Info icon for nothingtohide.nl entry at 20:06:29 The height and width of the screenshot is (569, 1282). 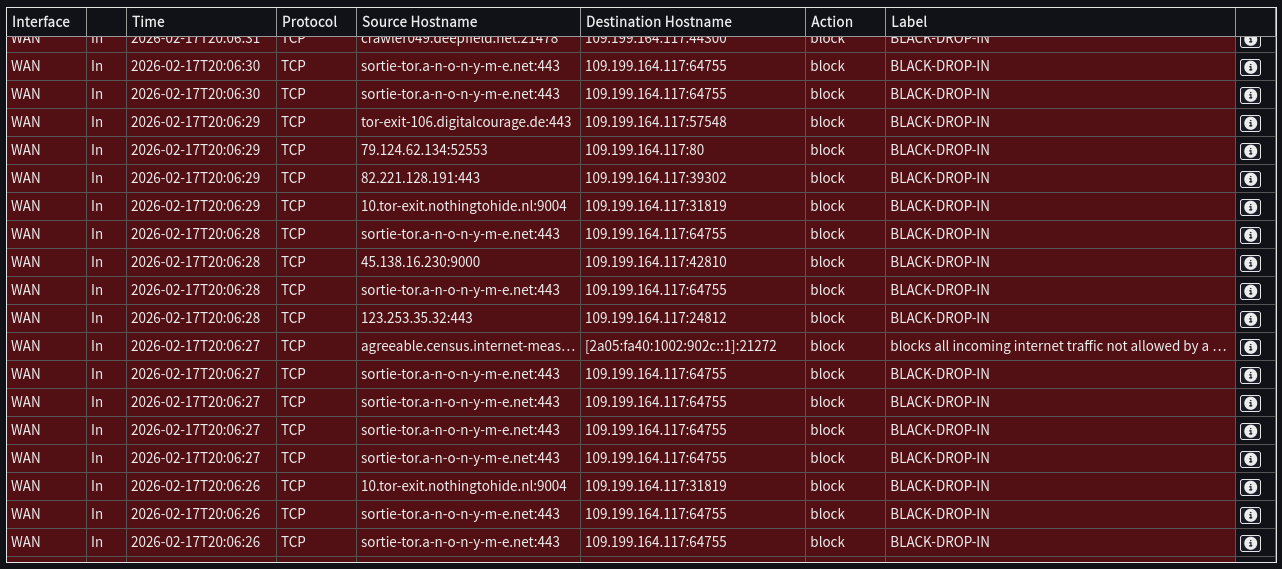click(x=1249, y=207)
